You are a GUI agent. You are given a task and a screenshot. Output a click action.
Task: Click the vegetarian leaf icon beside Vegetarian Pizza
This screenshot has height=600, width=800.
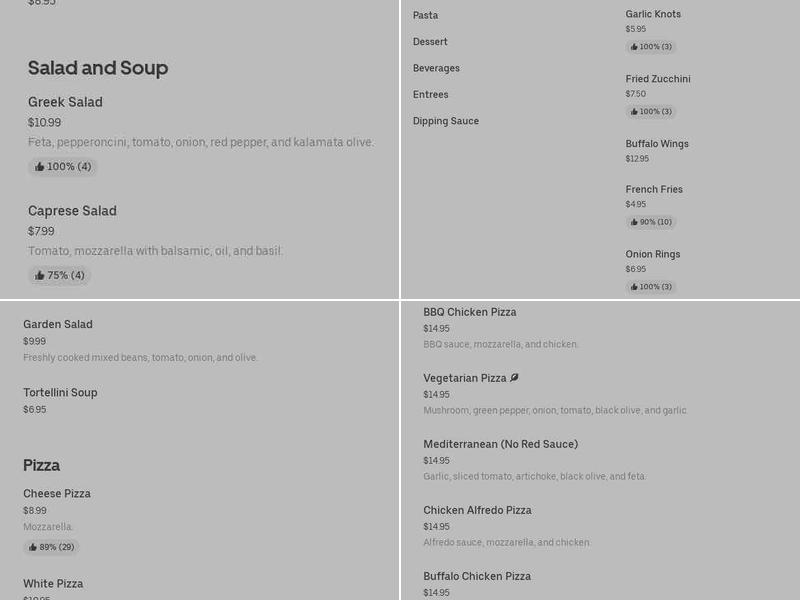(x=514, y=378)
